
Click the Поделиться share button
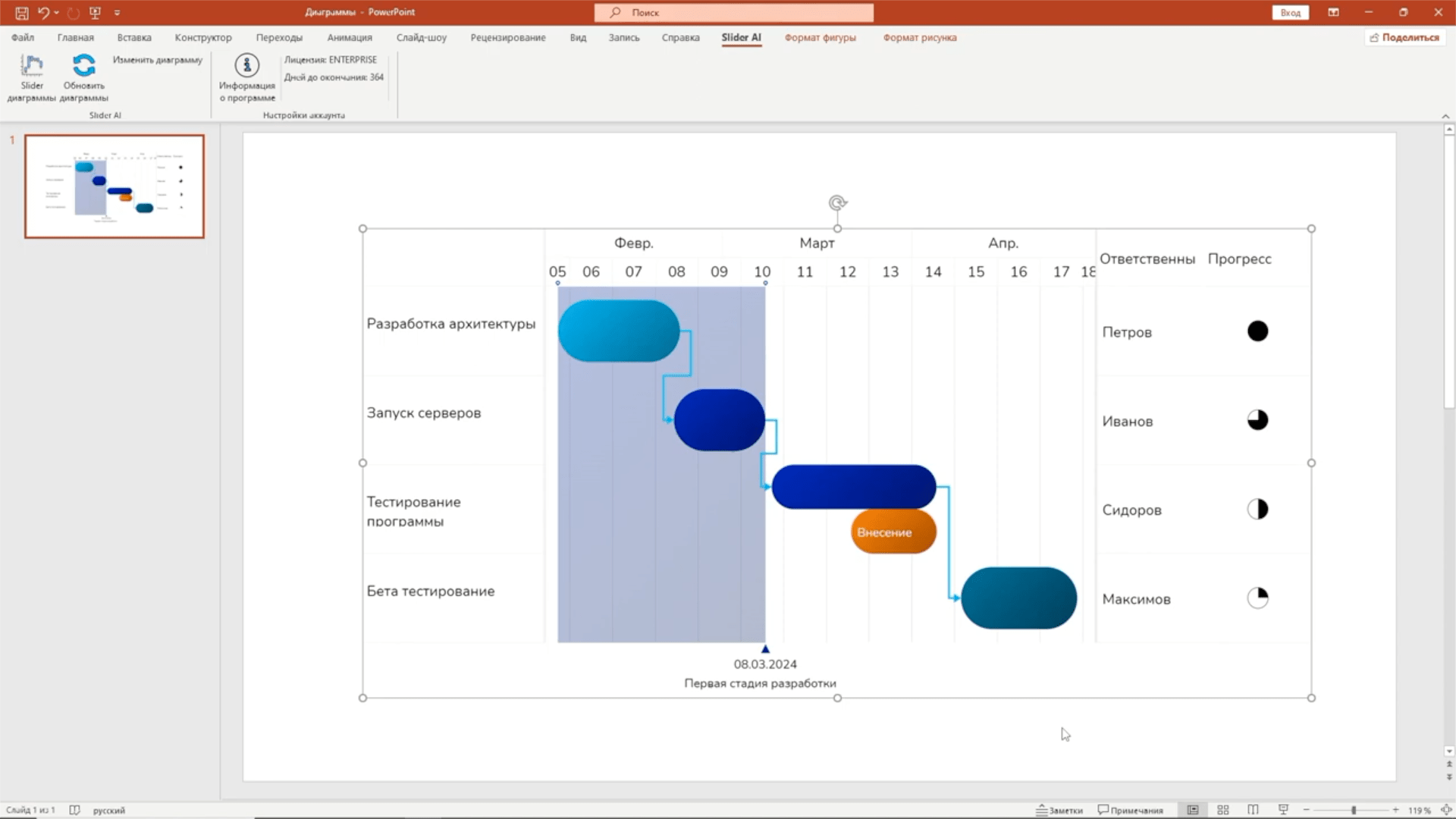point(1404,37)
